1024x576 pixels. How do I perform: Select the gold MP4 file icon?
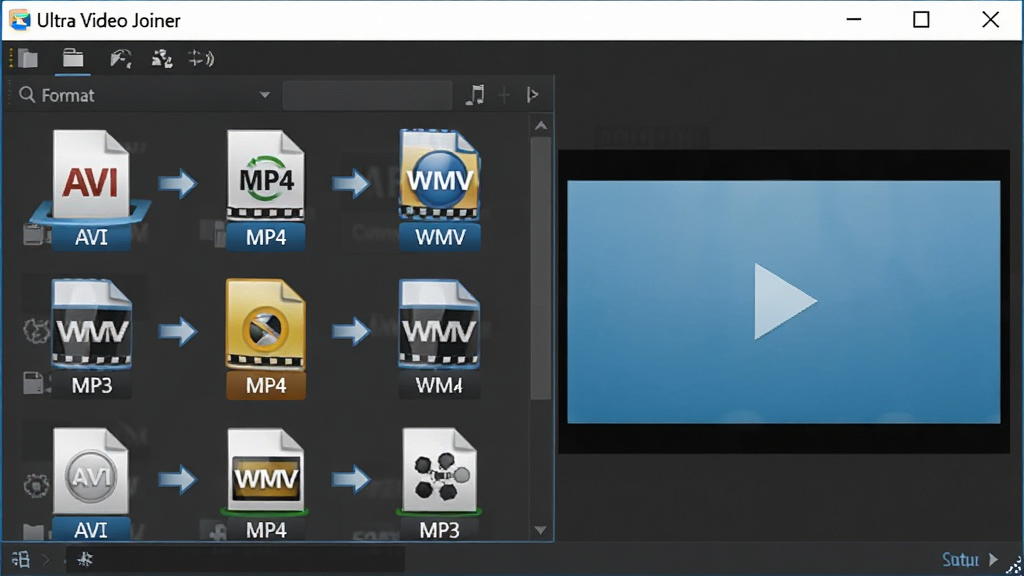(x=265, y=325)
